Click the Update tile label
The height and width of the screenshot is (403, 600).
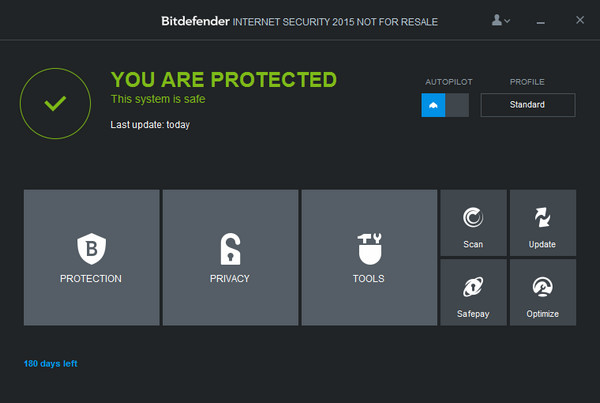(x=543, y=244)
